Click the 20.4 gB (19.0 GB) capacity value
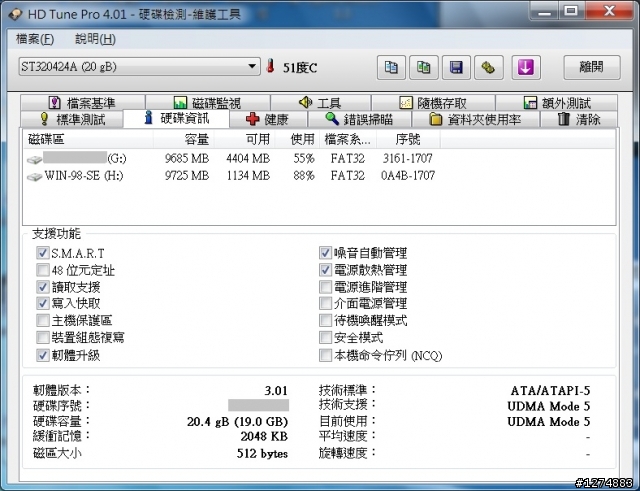 [238, 422]
